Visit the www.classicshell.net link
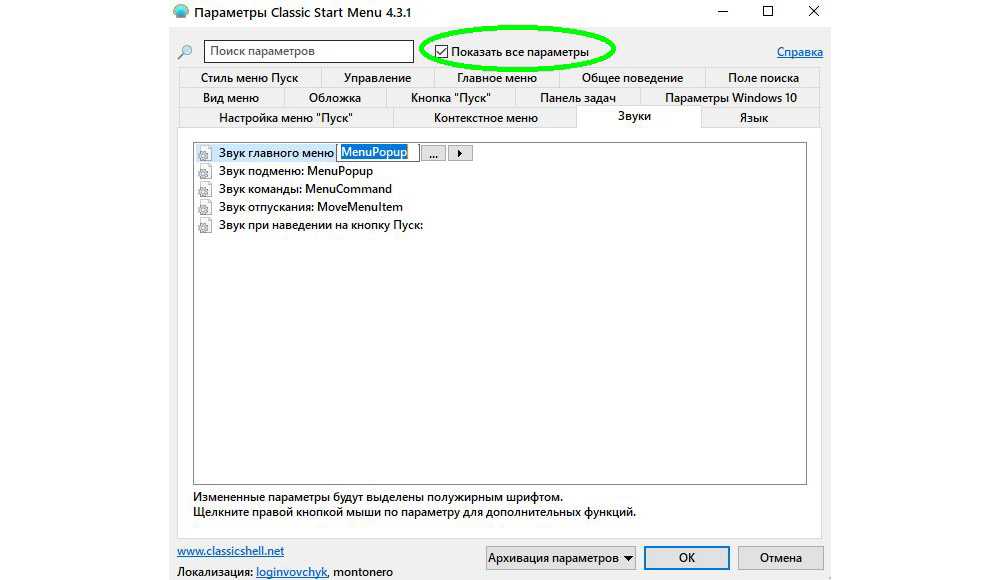1000x580 pixels. coord(230,551)
